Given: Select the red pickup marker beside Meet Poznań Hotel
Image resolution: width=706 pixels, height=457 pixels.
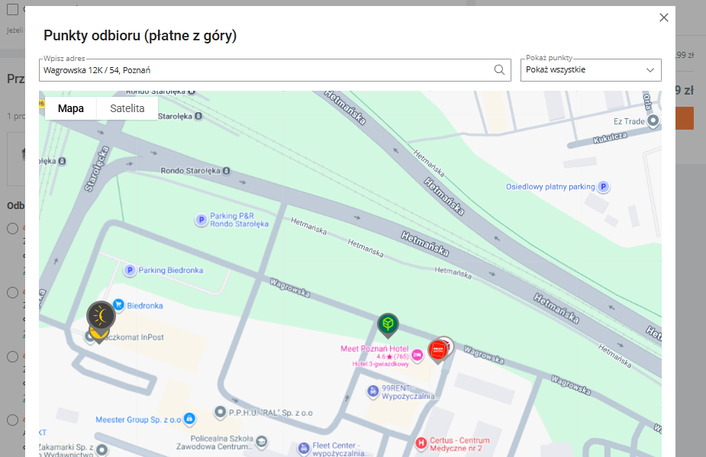Looking at the screenshot, I should (x=438, y=350).
